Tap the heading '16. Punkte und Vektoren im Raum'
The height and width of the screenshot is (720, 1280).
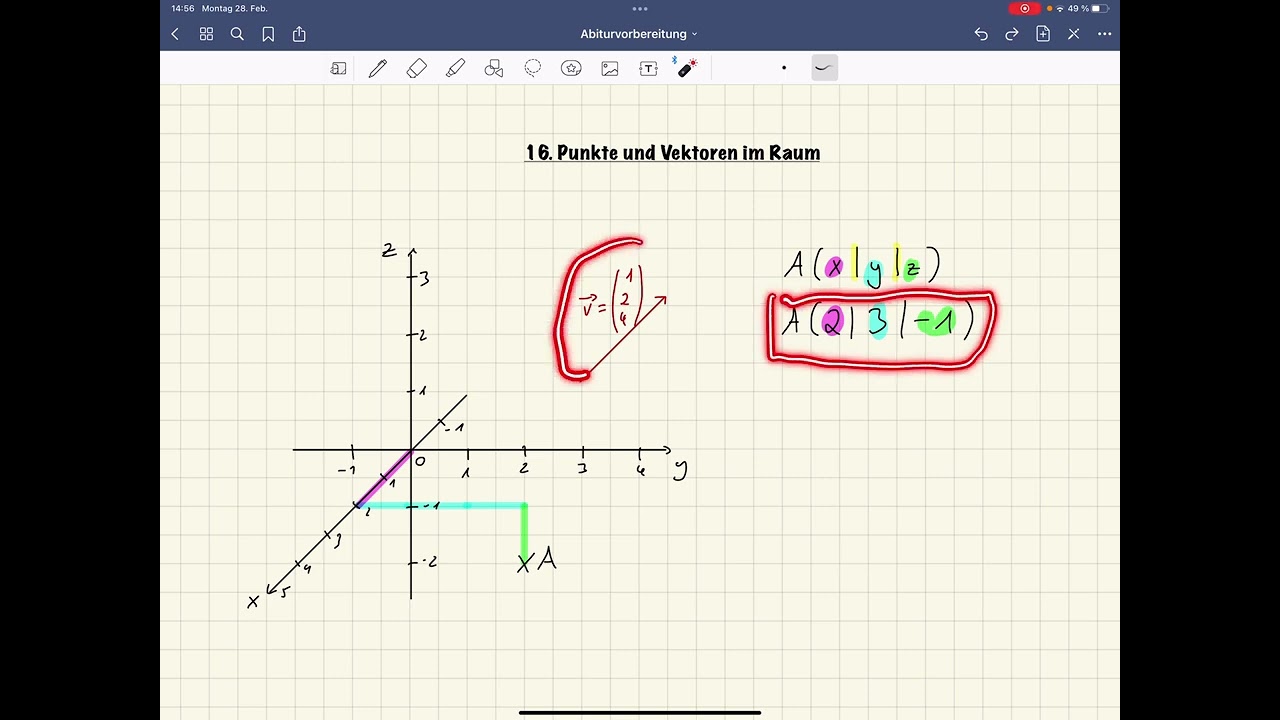[673, 153]
